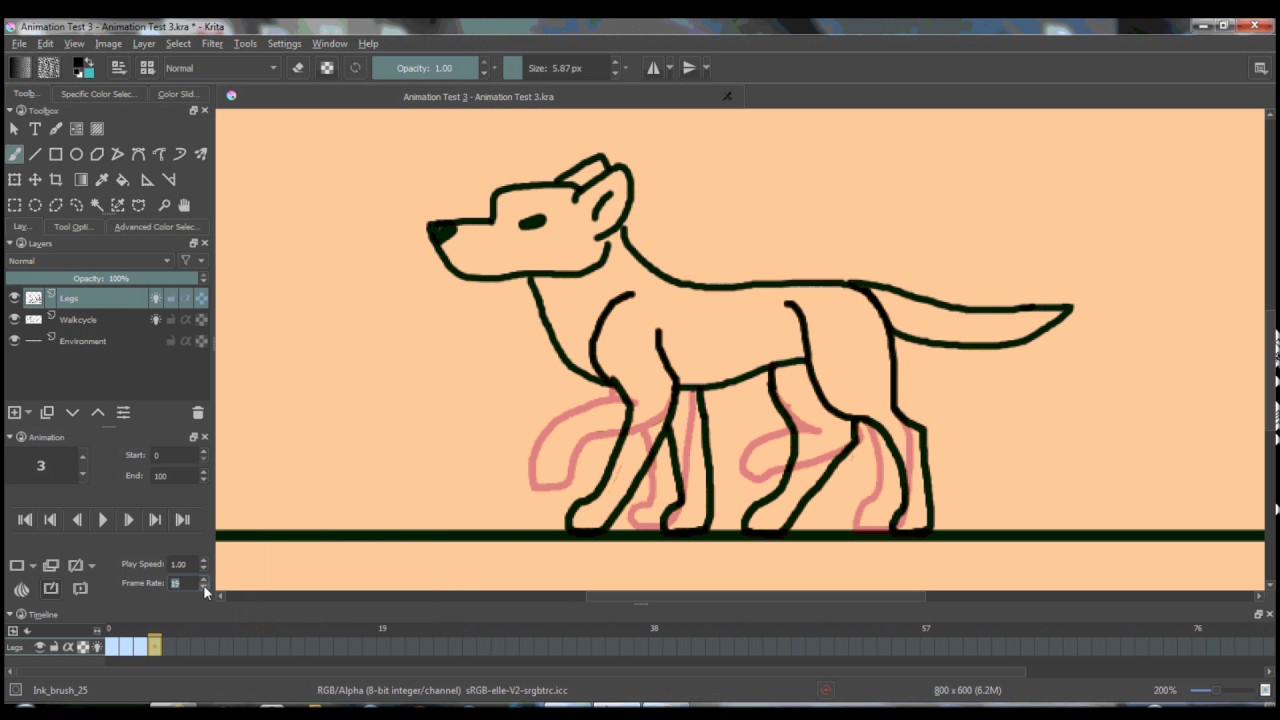Select the Text tool in Toolbox
This screenshot has width=1280, height=720.
click(35, 129)
